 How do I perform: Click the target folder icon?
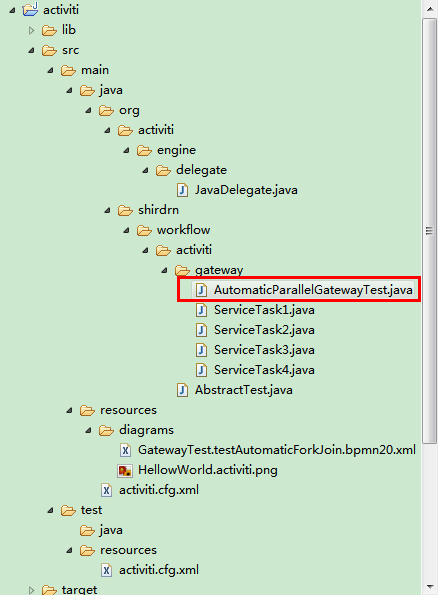coord(49,590)
